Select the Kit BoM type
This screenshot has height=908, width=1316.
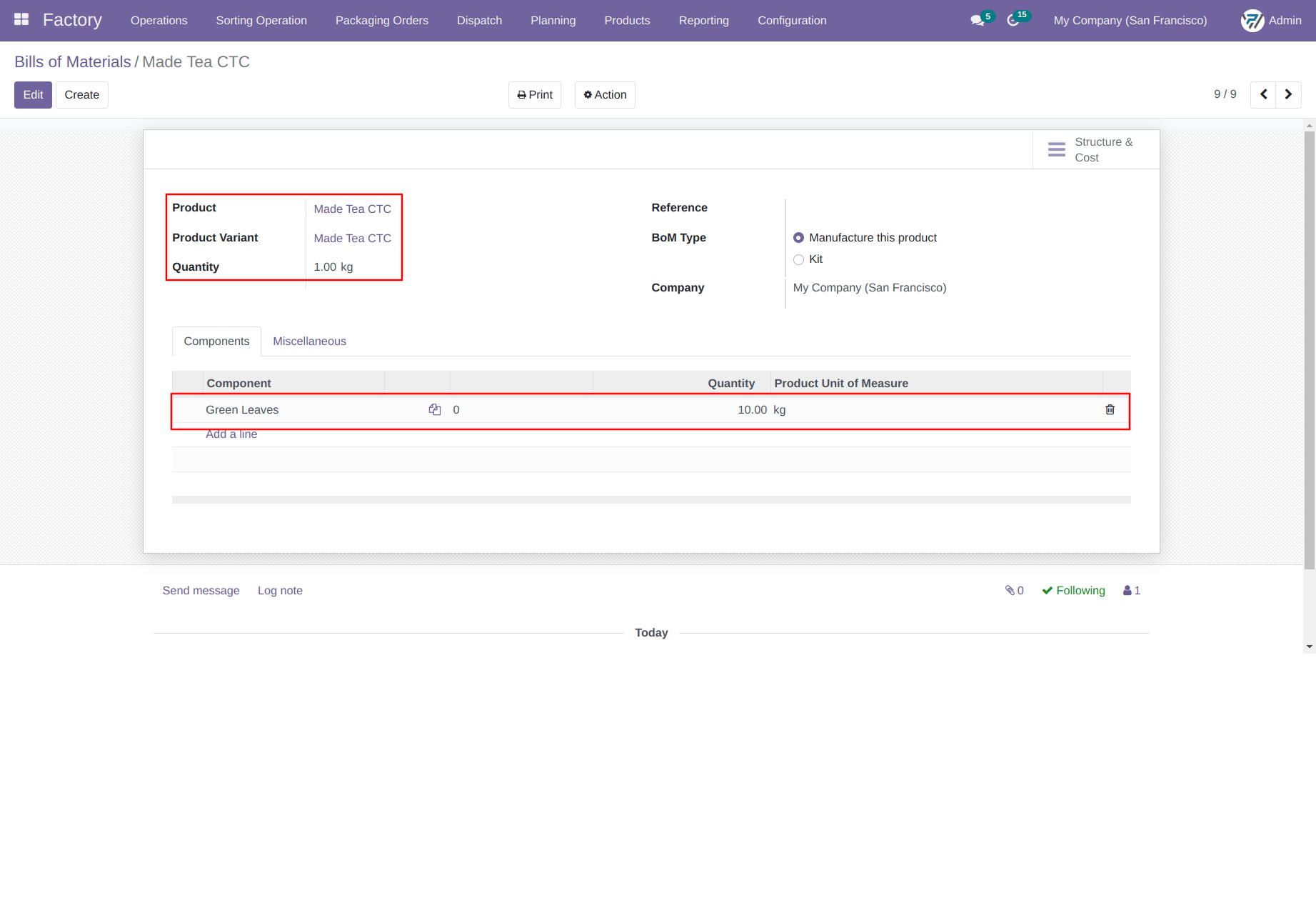[x=798, y=259]
